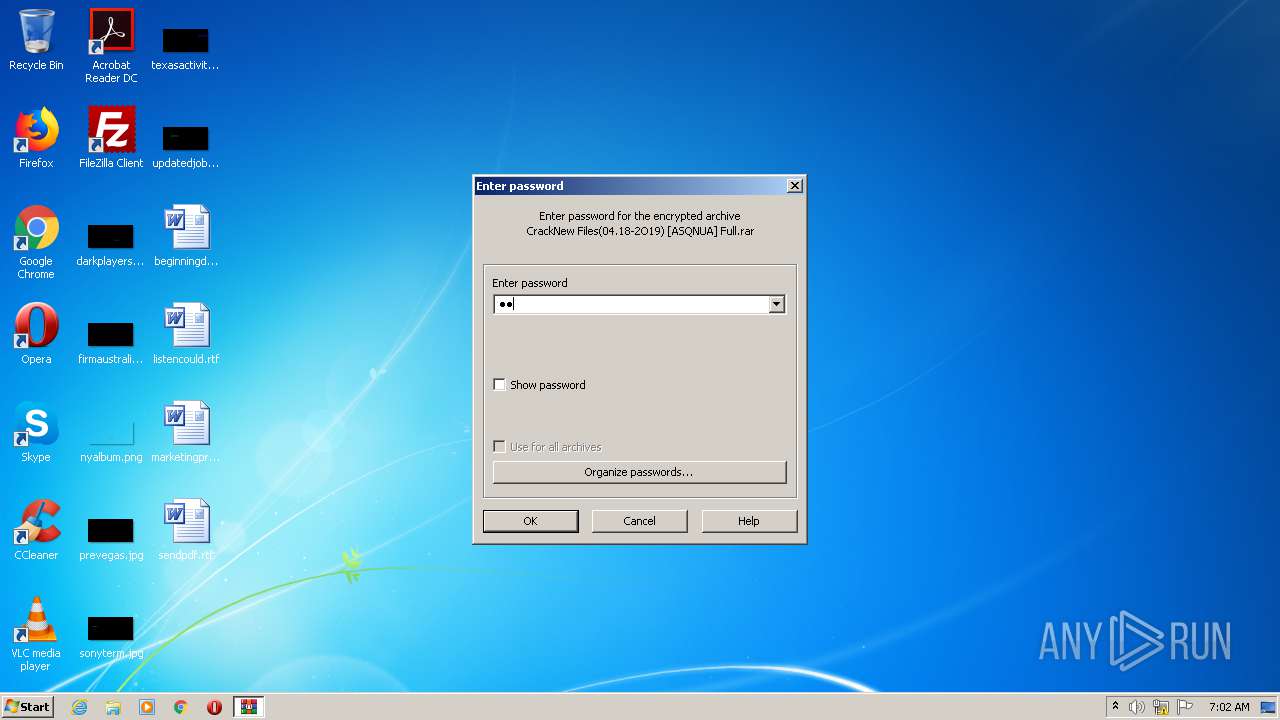1280x720 pixels.
Task: Switch to the WinRAR taskbar button
Action: pos(248,707)
